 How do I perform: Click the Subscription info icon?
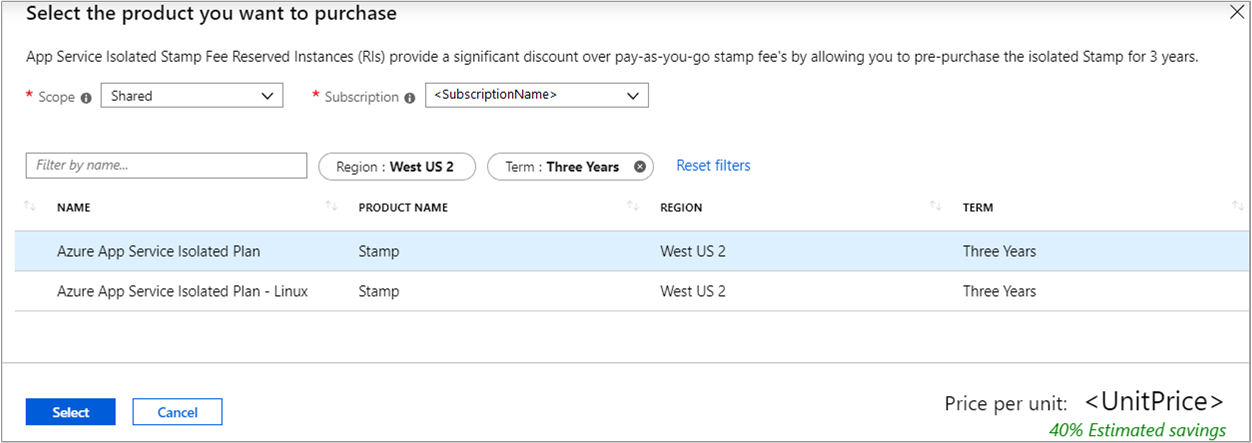[410, 98]
